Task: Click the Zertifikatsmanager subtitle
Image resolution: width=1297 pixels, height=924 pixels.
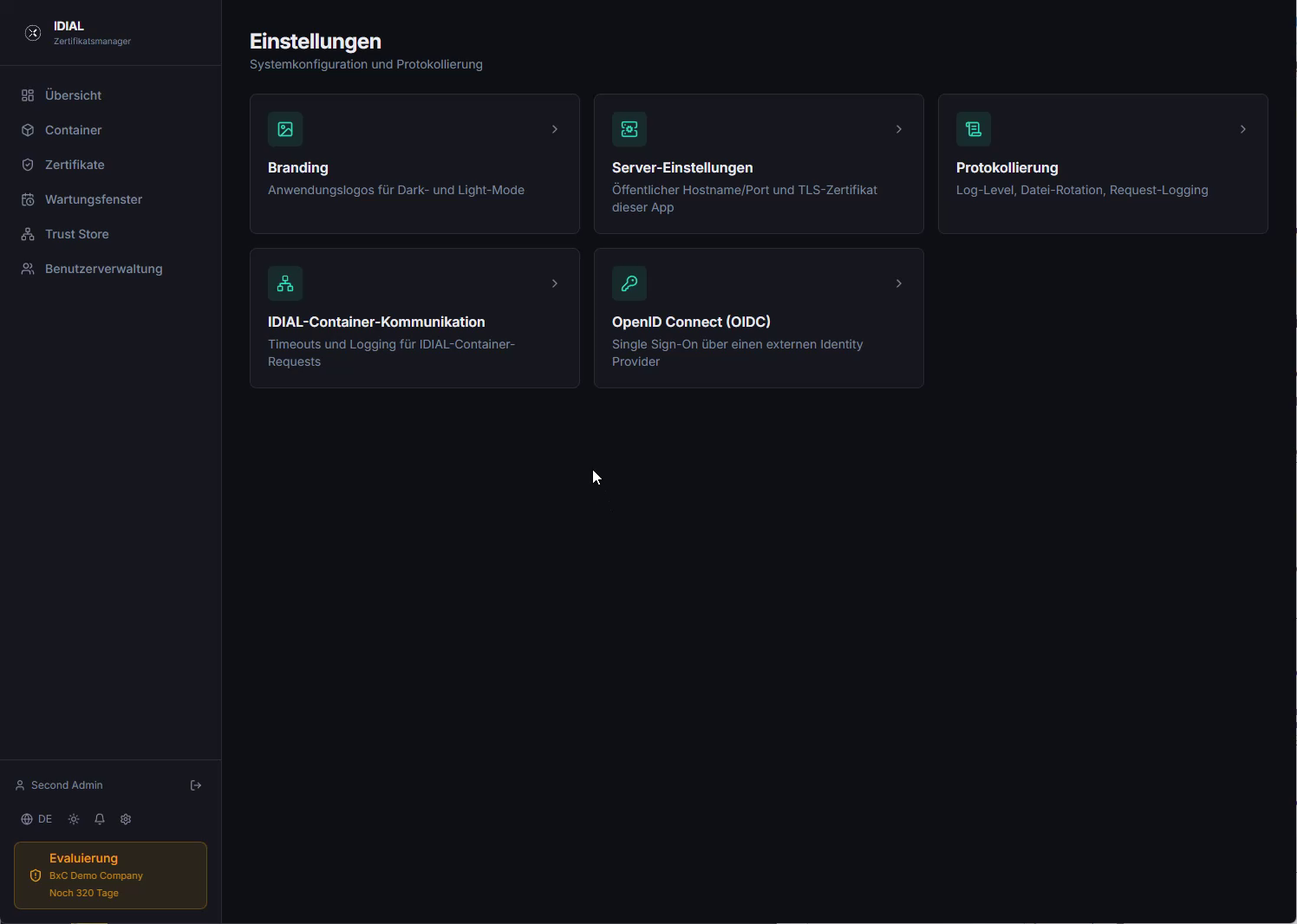Action: tap(92, 42)
